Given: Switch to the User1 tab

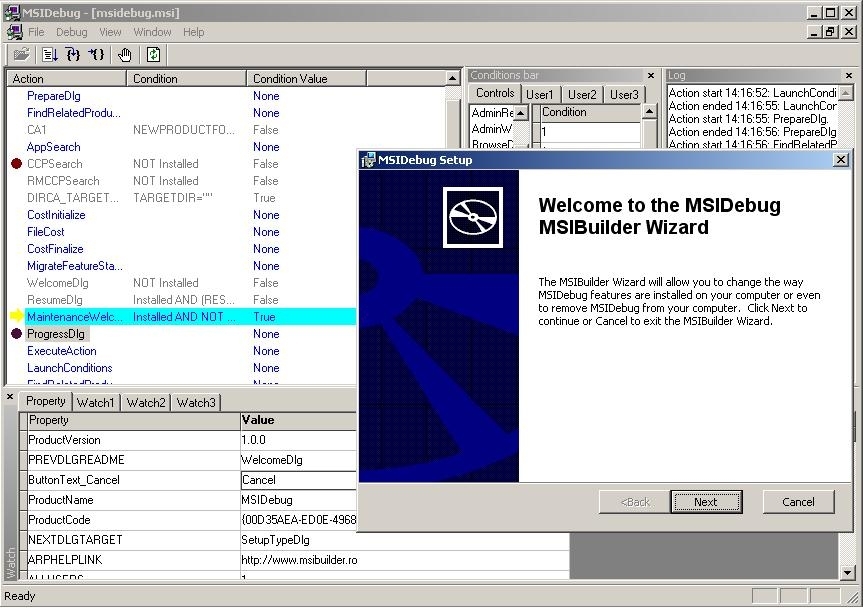Looking at the screenshot, I should click(539, 95).
